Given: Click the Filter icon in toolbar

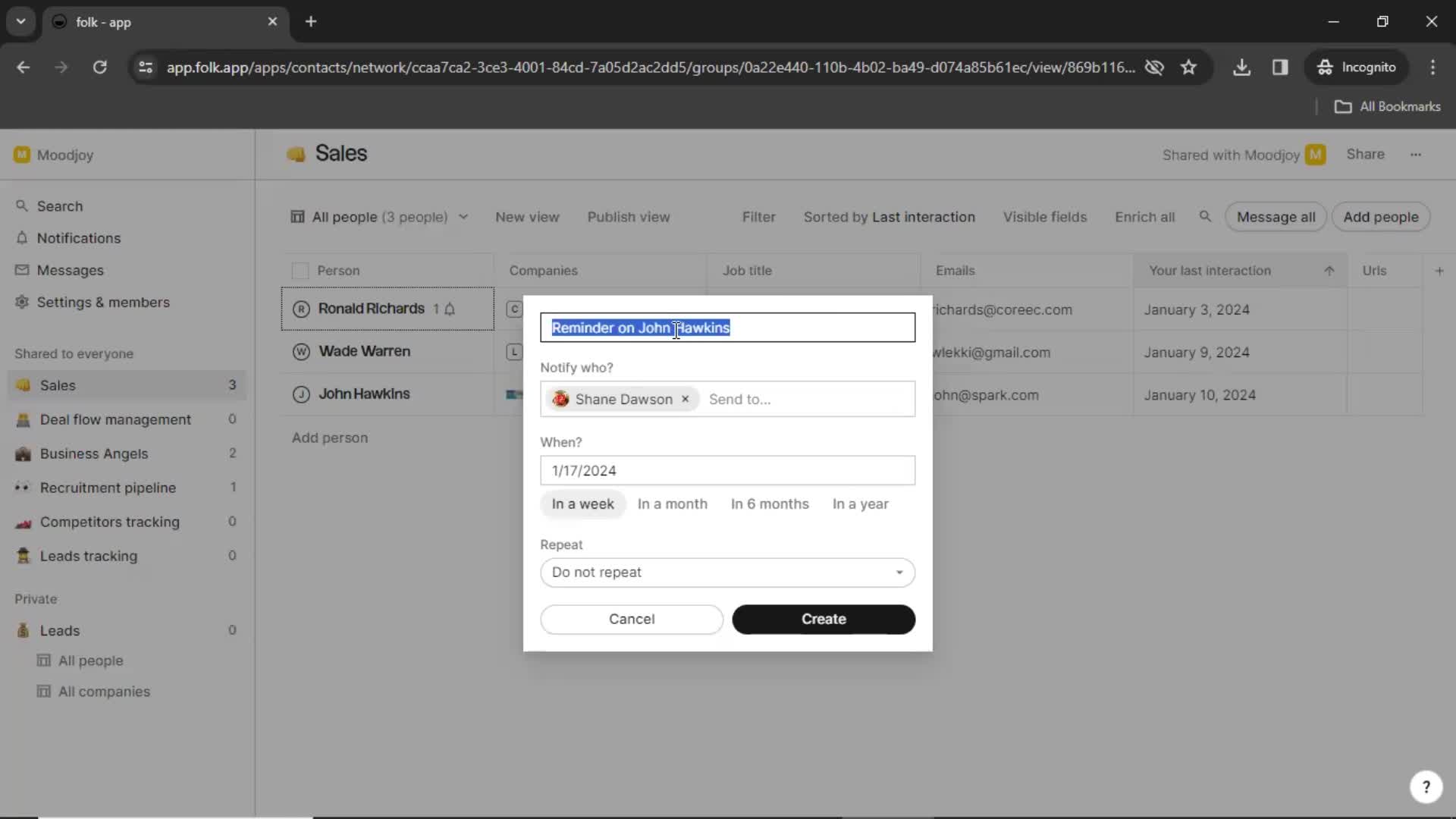Looking at the screenshot, I should [x=758, y=216].
